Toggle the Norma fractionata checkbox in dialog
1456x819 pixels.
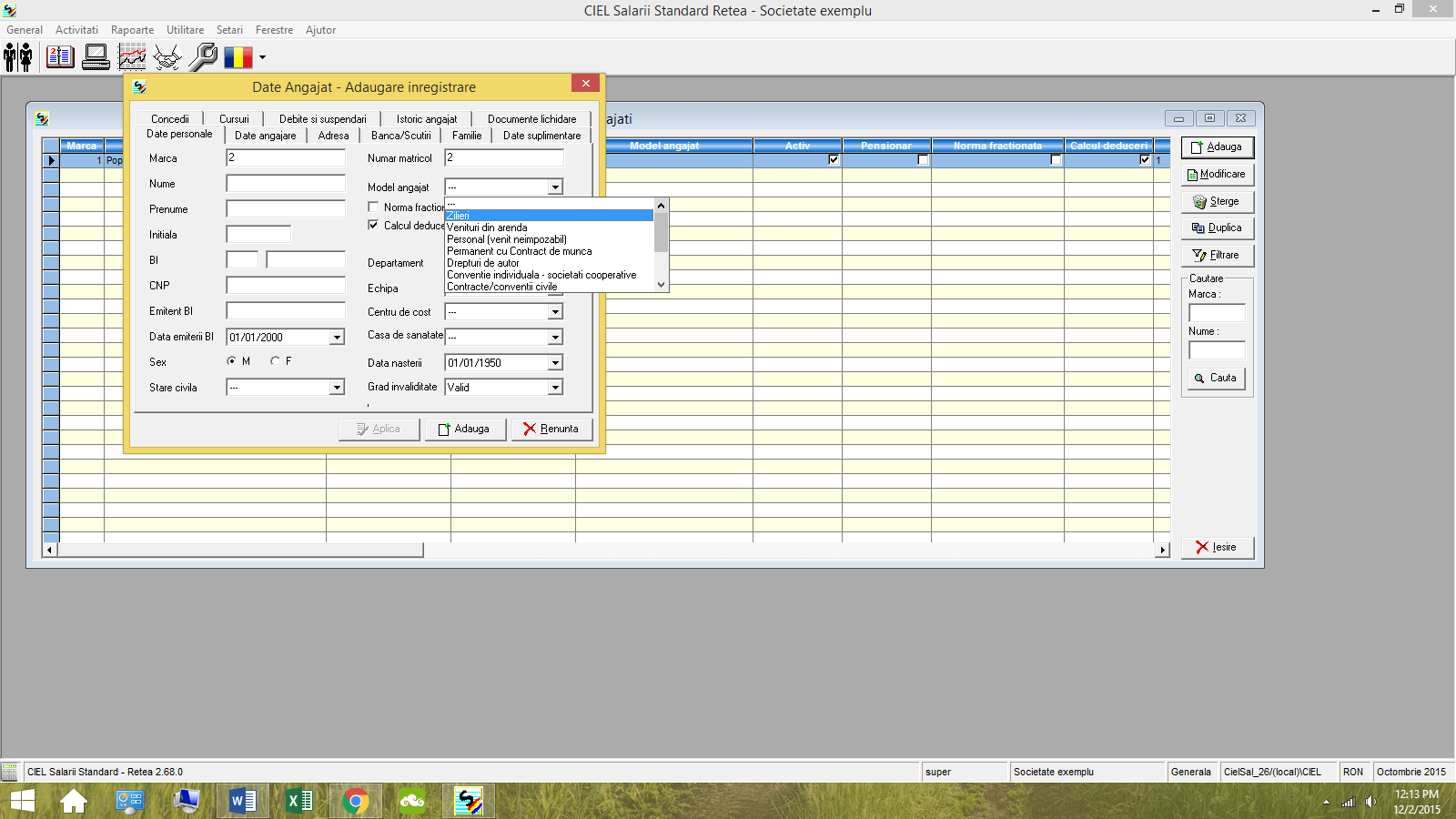point(373,207)
